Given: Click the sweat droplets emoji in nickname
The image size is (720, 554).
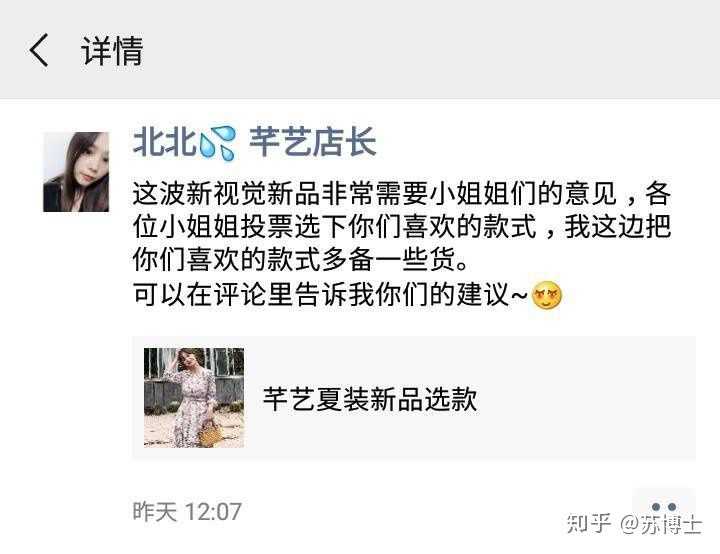Looking at the screenshot, I should click(x=218, y=143).
